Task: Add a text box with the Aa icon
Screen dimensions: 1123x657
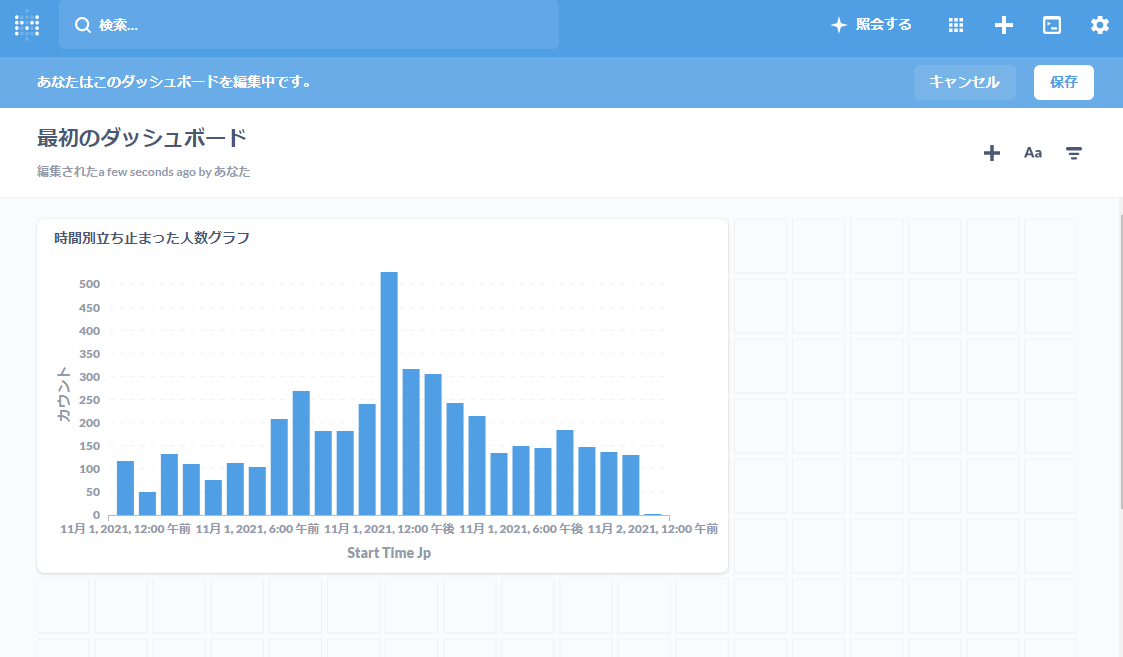Action: pos(1033,153)
